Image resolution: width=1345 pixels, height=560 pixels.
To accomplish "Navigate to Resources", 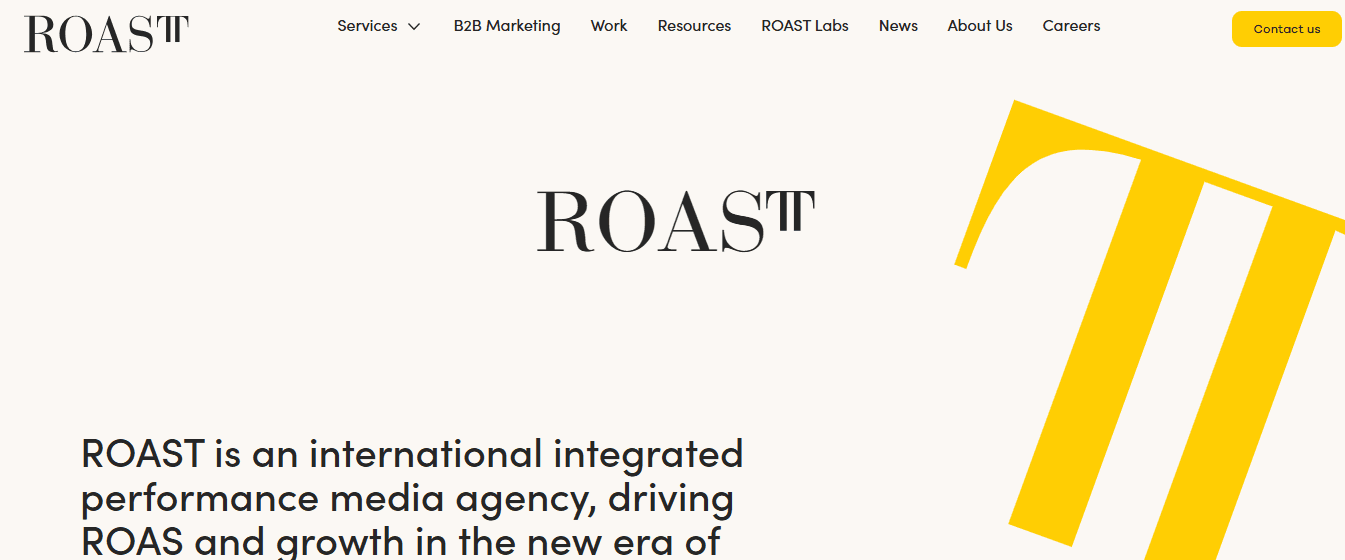I will (x=694, y=26).
